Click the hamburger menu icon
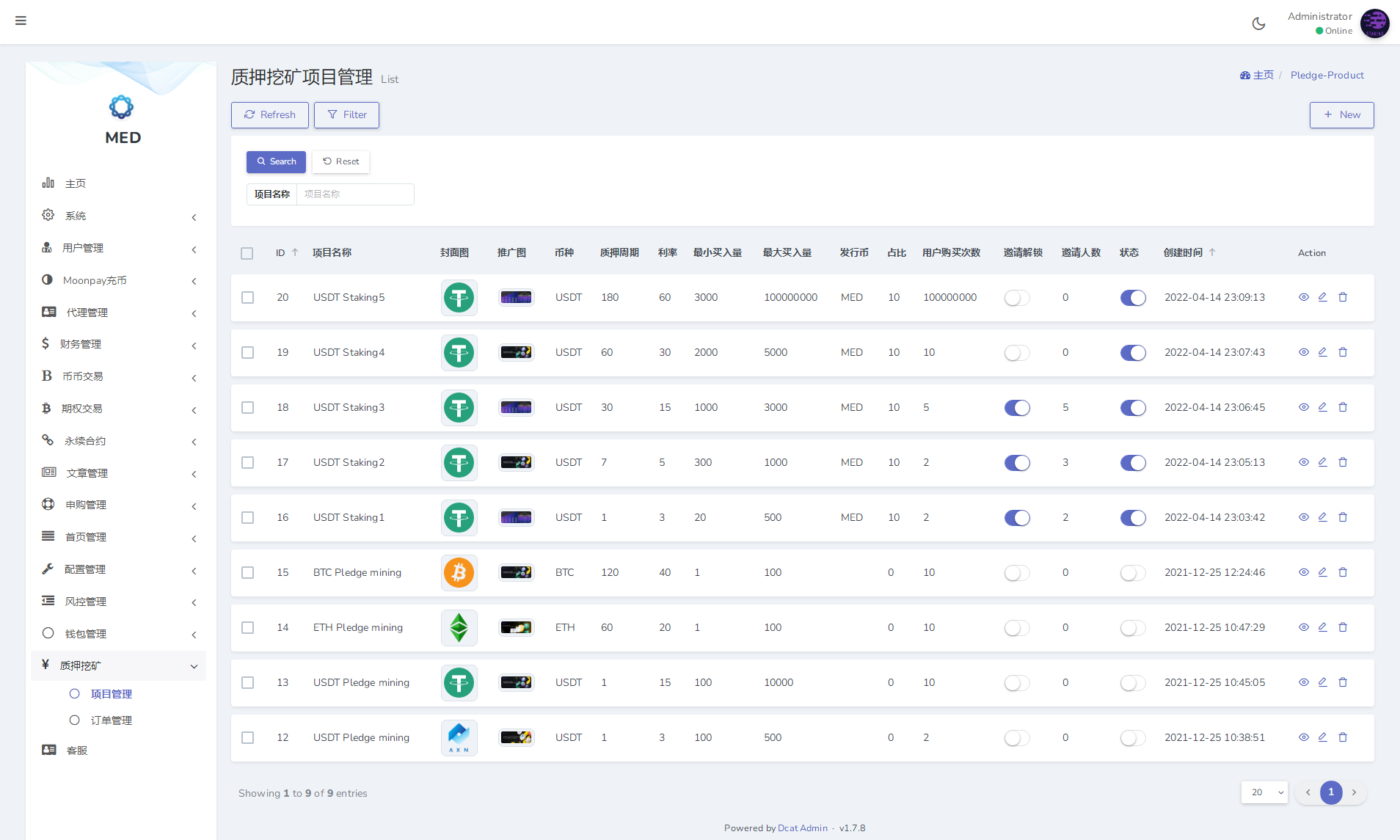 [x=21, y=21]
